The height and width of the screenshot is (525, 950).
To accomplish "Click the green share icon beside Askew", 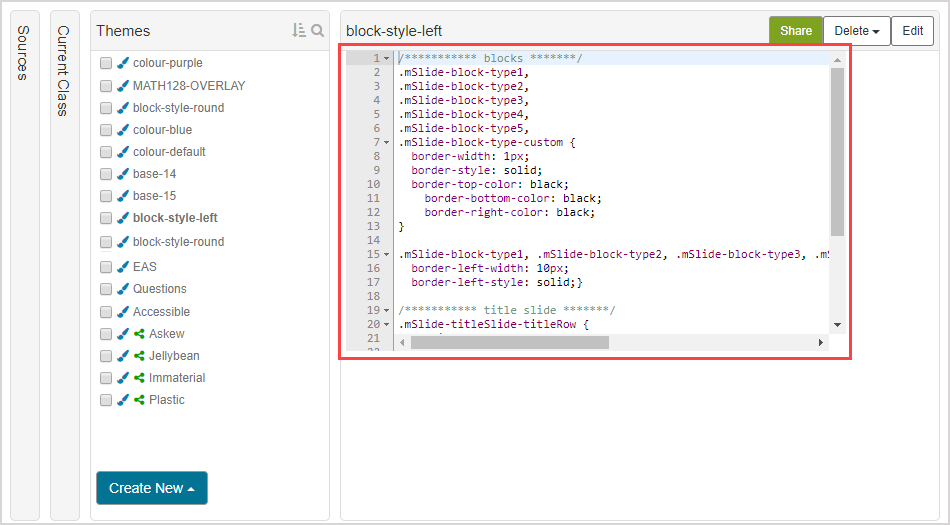I will [139, 334].
